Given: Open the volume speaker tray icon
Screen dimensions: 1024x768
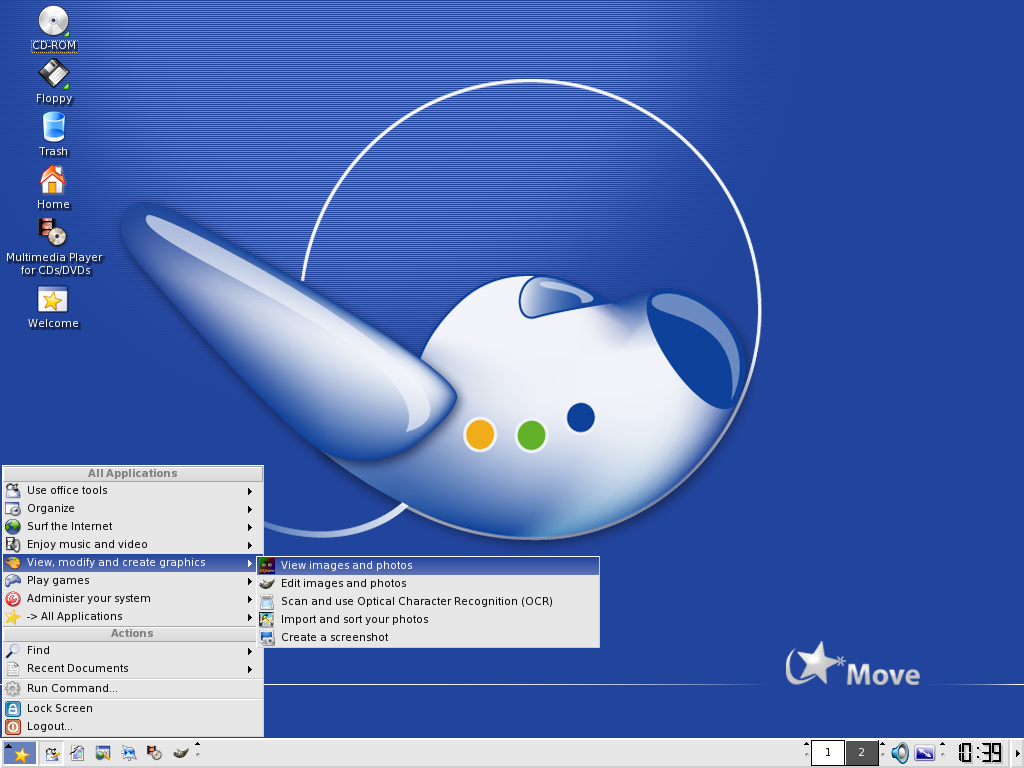Looking at the screenshot, I should [900, 753].
